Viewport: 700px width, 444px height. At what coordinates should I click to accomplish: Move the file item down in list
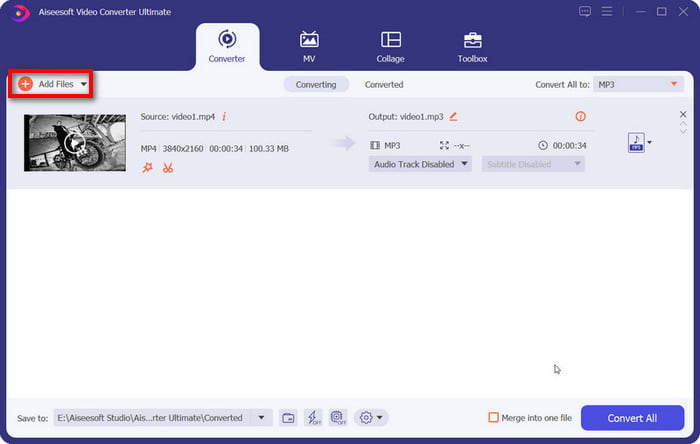[683, 131]
